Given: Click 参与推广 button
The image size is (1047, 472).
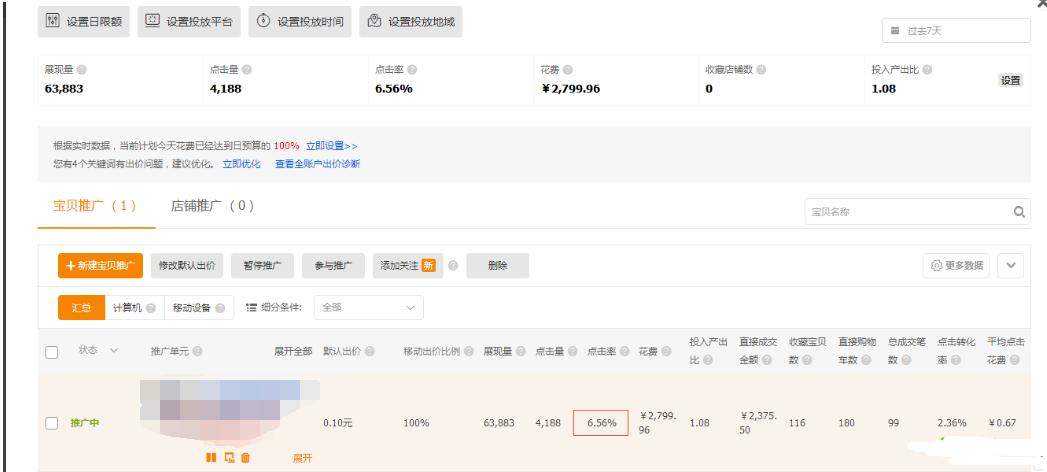Looking at the screenshot, I should tap(333, 265).
